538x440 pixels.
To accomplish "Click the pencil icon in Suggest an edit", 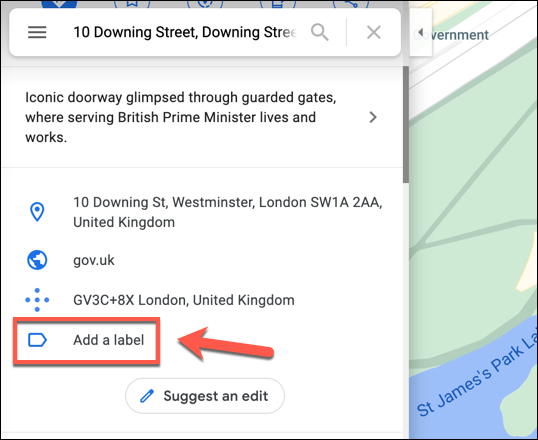I will tap(147, 396).
